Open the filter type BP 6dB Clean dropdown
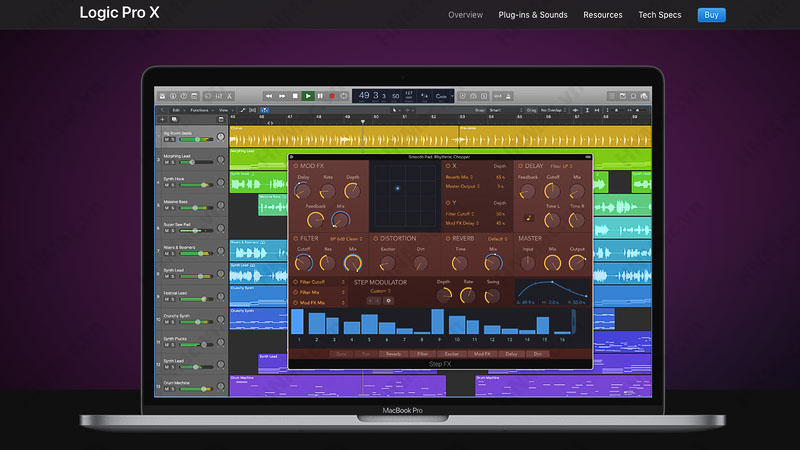 pyautogui.click(x=346, y=239)
